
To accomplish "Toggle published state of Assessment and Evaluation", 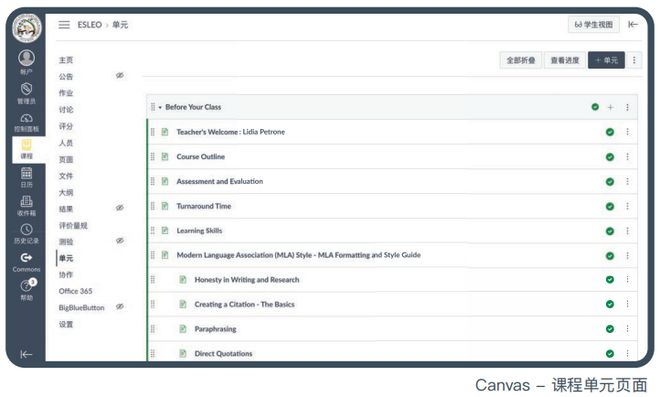I will click(610, 182).
